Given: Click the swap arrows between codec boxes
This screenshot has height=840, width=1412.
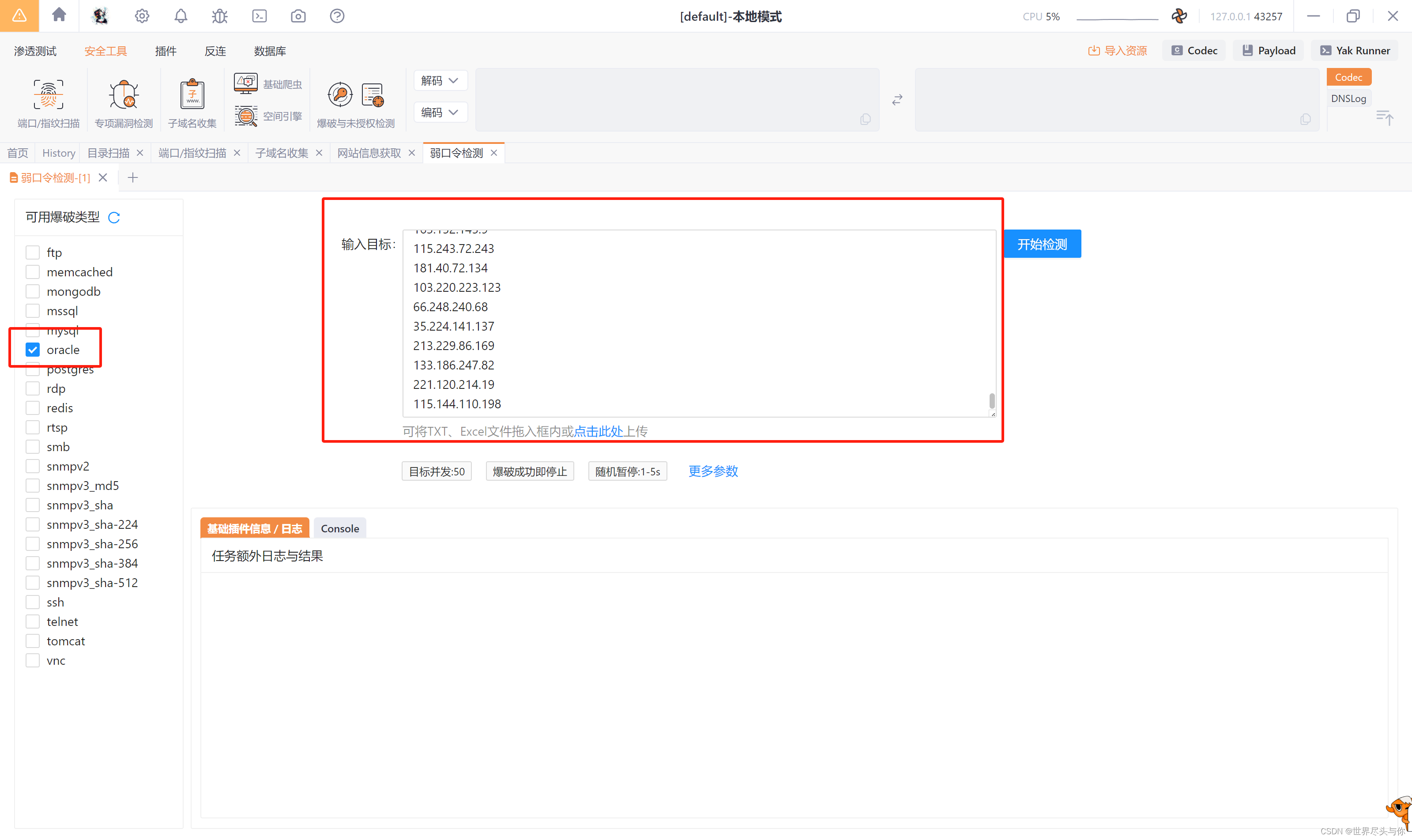Looking at the screenshot, I should pyautogui.click(x=897, y=100).
